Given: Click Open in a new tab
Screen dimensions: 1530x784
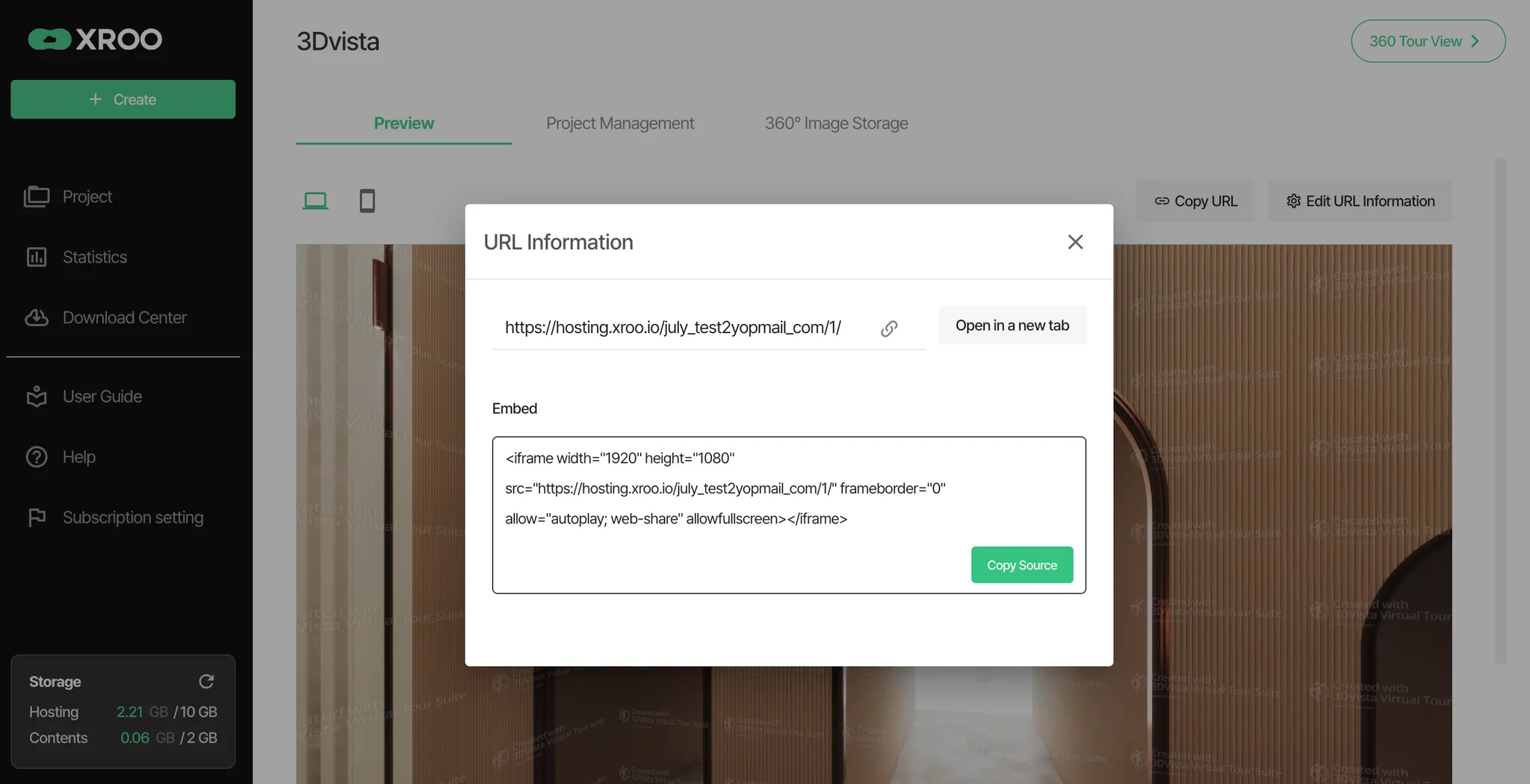Looking at the screenshot, I should [x=1012, y=326].
